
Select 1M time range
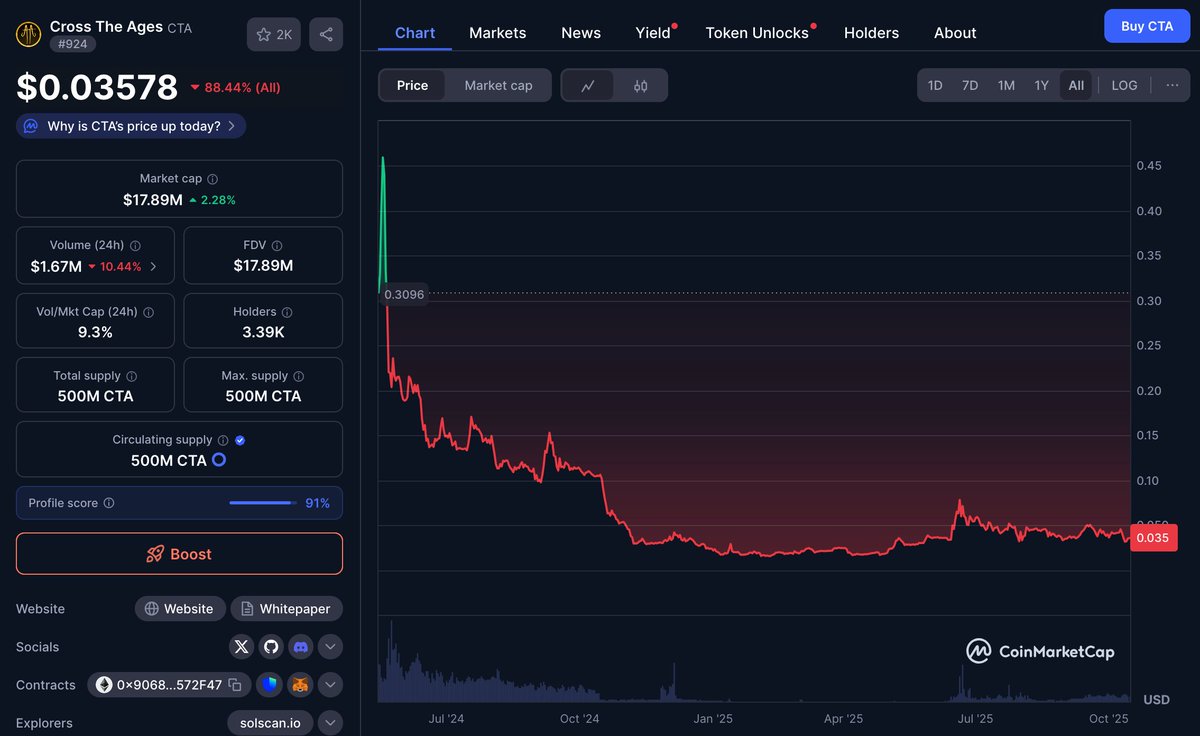(1006, 85)
